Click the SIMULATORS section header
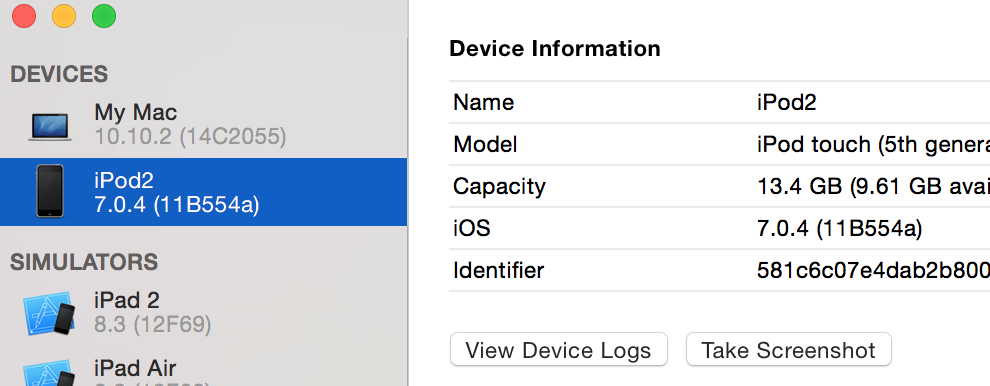 pyautogui.click(x=84, y=262)
